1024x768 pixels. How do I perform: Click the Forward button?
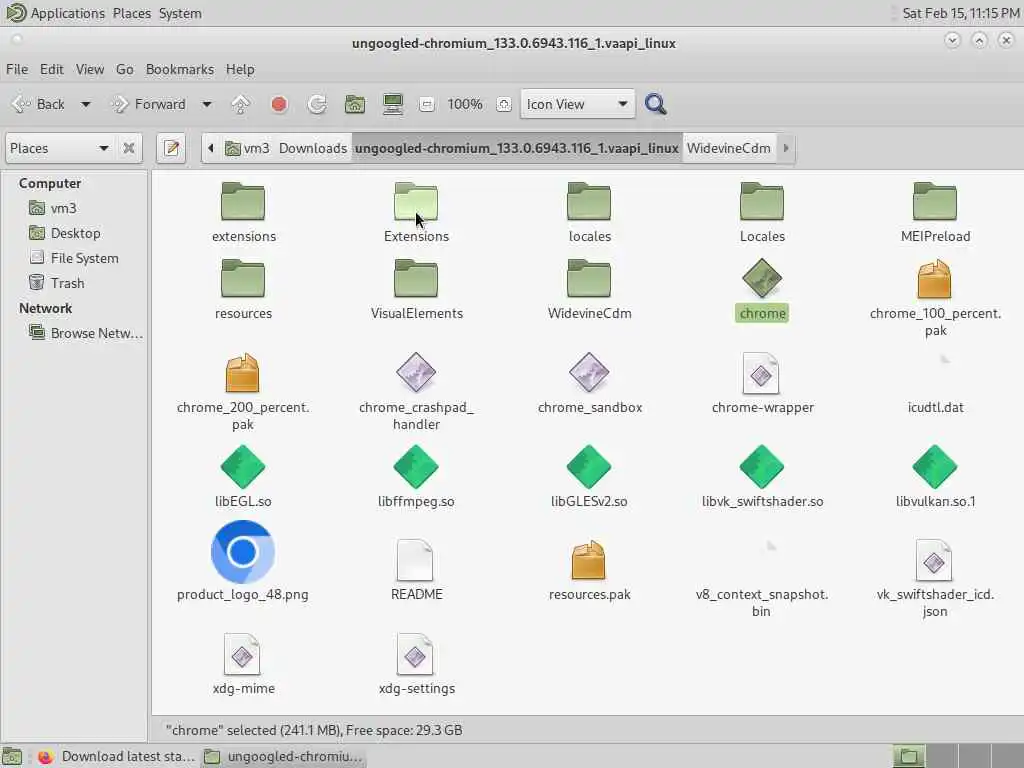coord(149,104)
